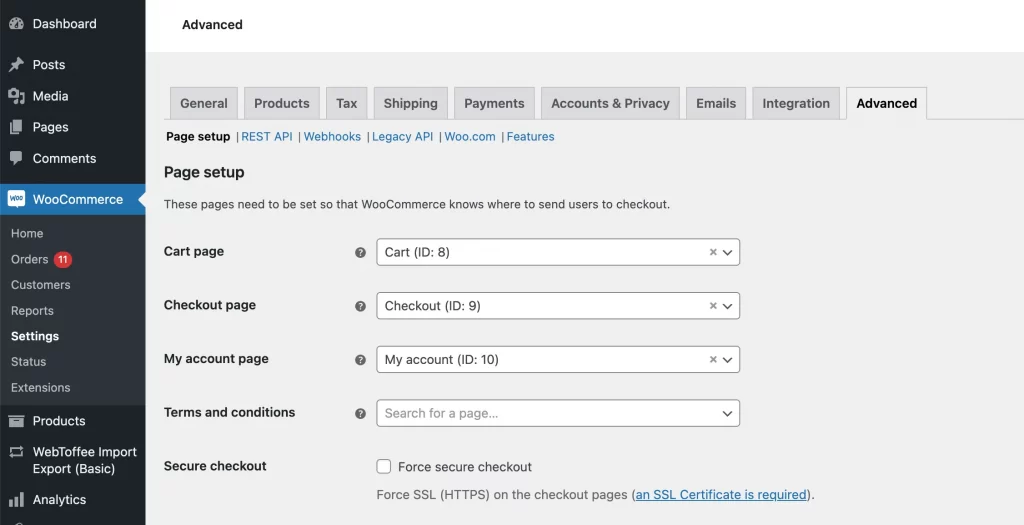The height and width of the screenshot is (525, 1024).
Task: Go to the Payments settings tab
Action: click(x=494, y=103)
